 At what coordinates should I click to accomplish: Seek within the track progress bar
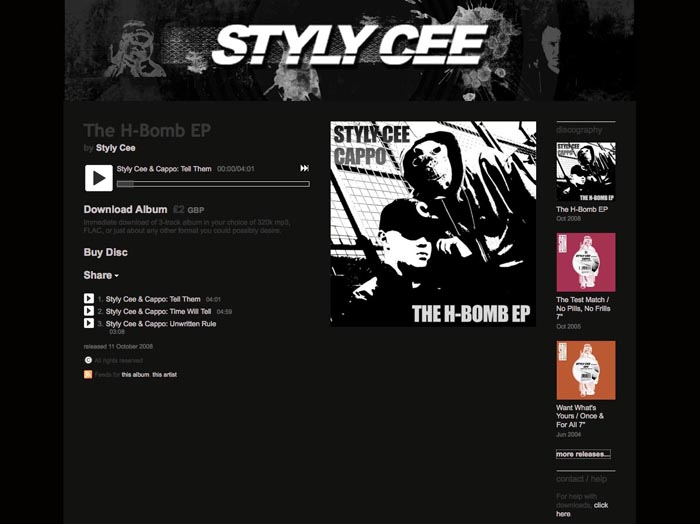pyautogui.click(x=213, y=184)
